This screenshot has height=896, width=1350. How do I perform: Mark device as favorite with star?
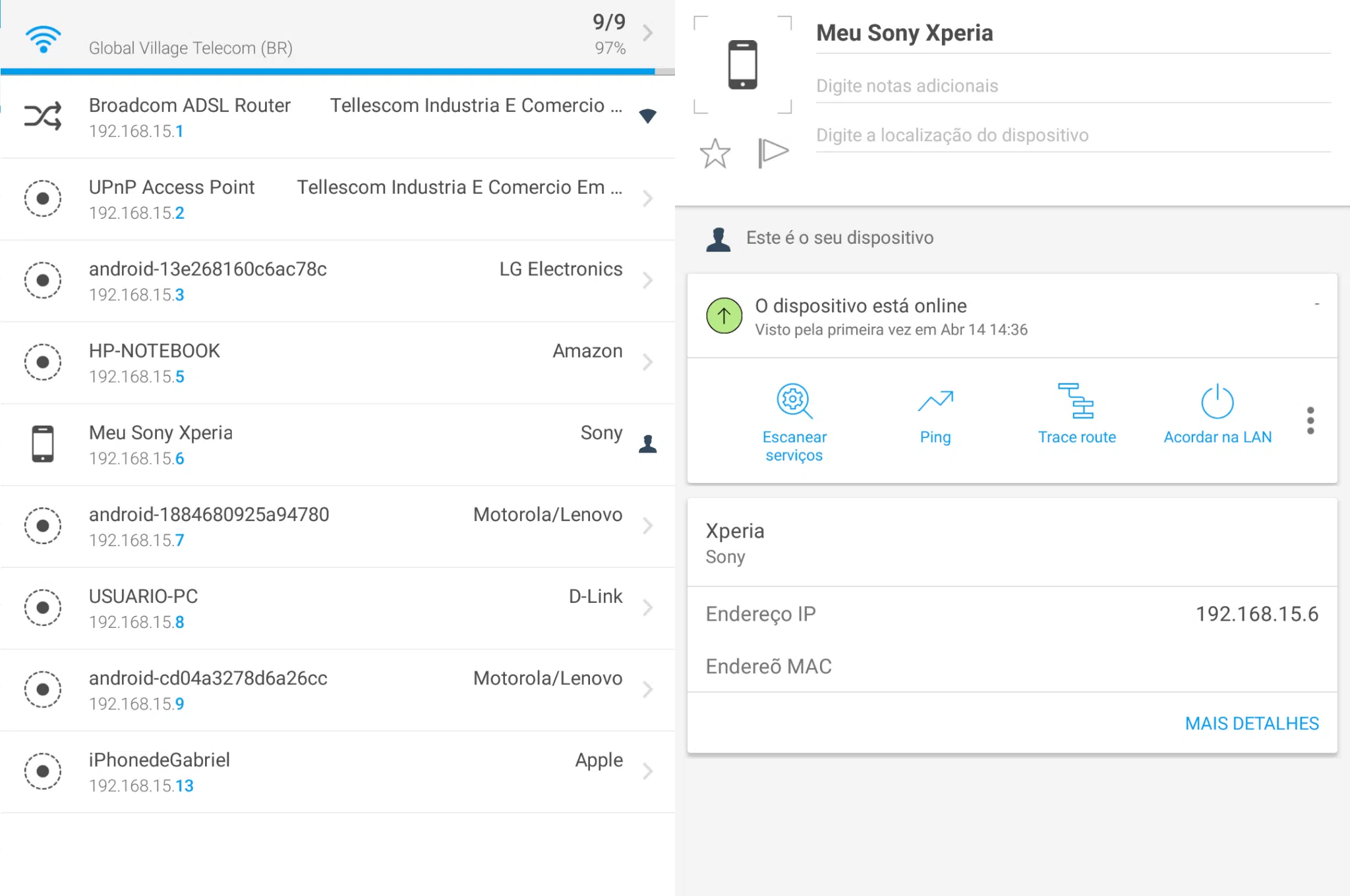pyautogui.click(x=715, y=153)
